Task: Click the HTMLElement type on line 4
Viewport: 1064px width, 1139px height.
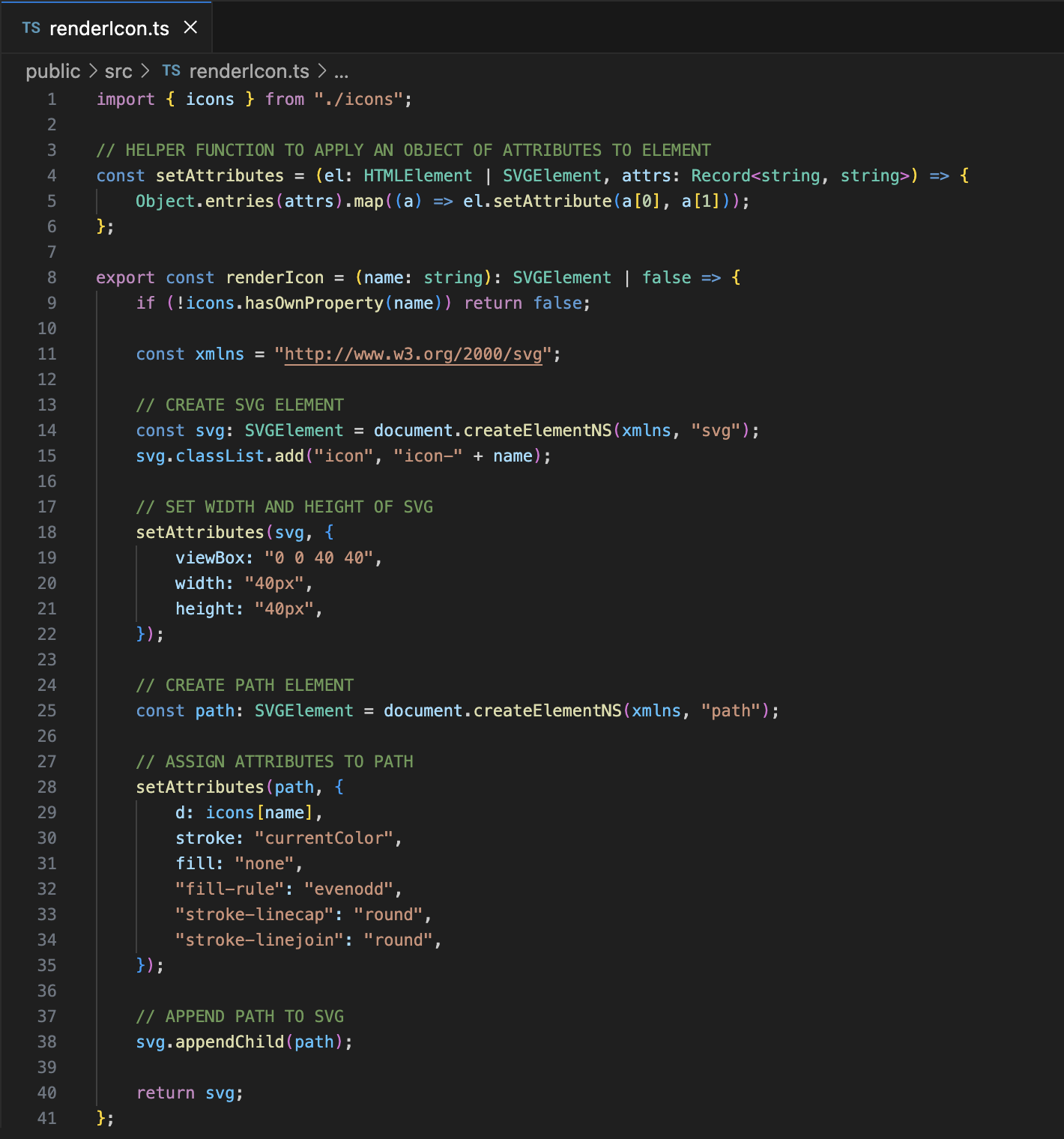Action: point(418,175)
